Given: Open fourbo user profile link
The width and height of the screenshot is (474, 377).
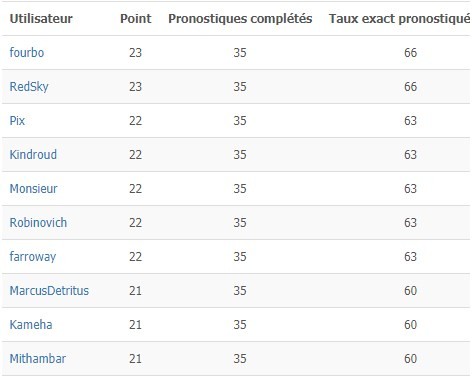Looking at the screenshot, I should click(27, 53).
